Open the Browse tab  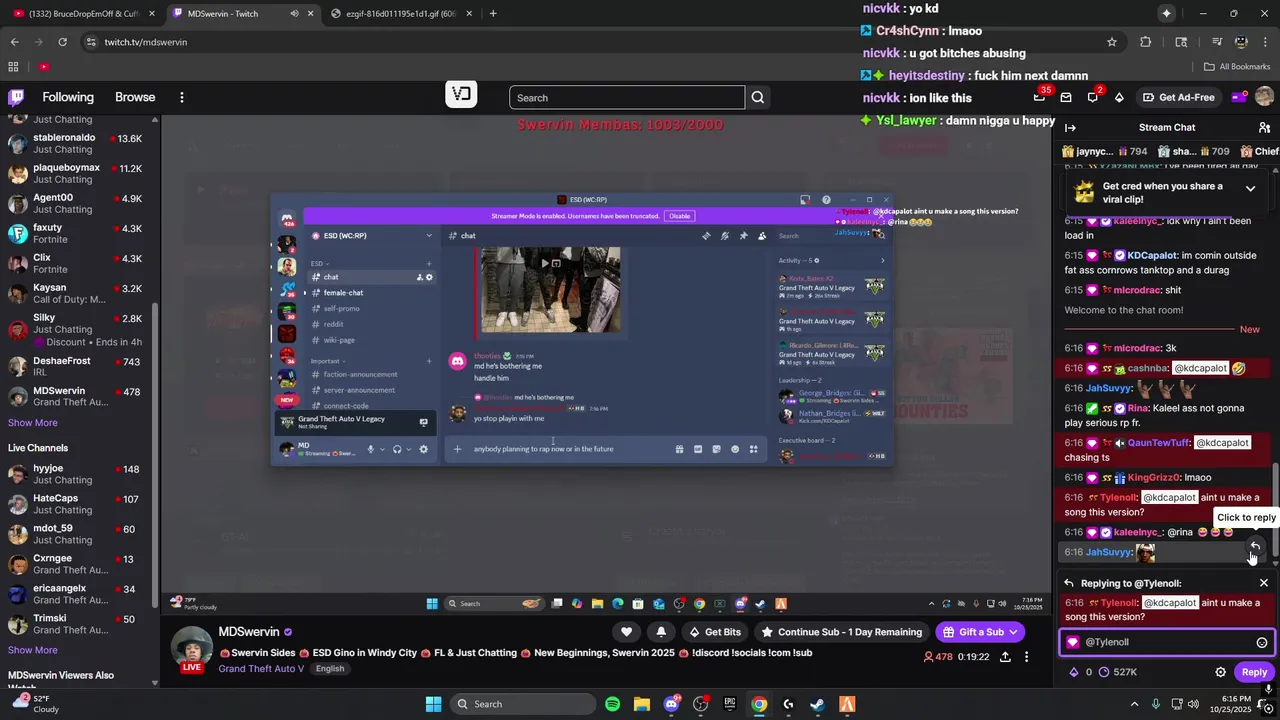pos(135,97)
